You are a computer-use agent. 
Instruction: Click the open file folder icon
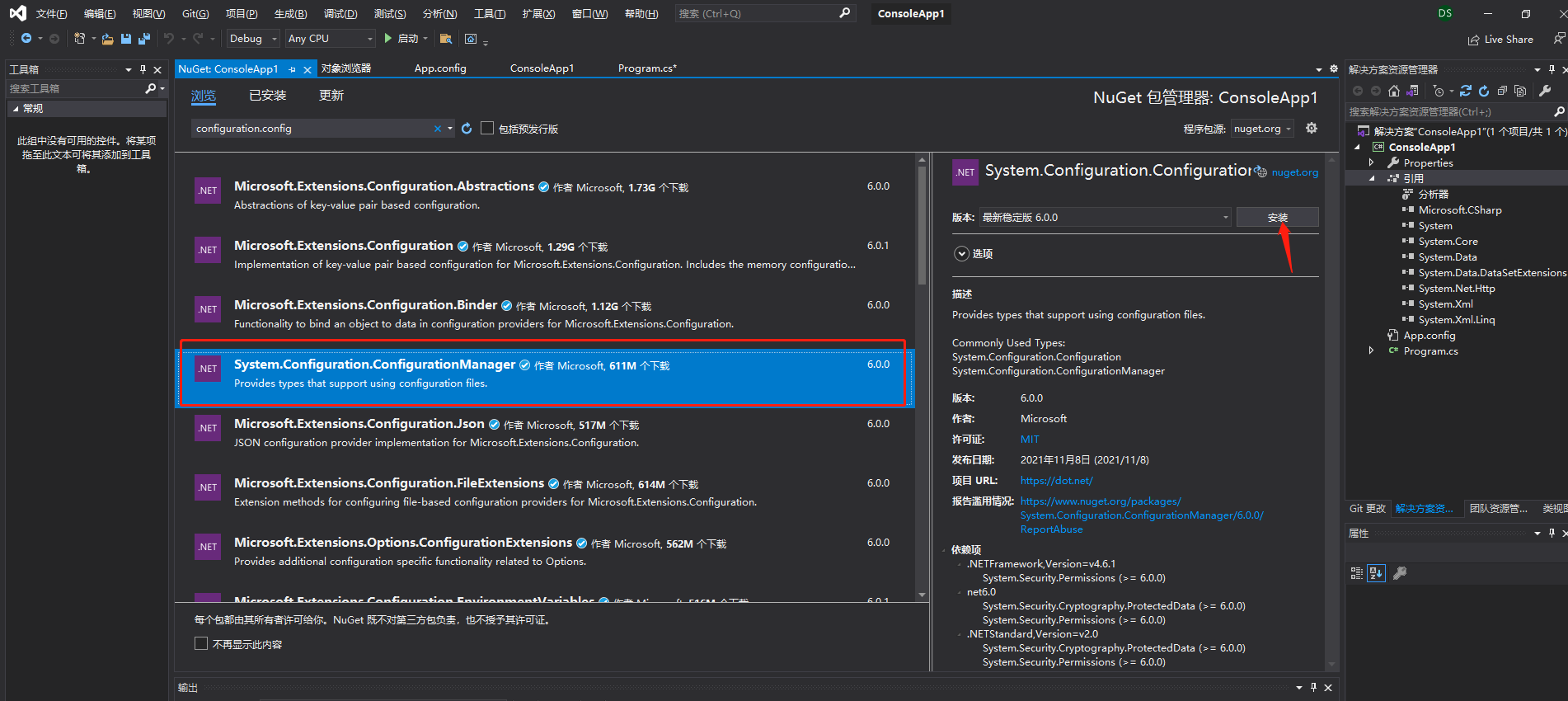point(107,39)
